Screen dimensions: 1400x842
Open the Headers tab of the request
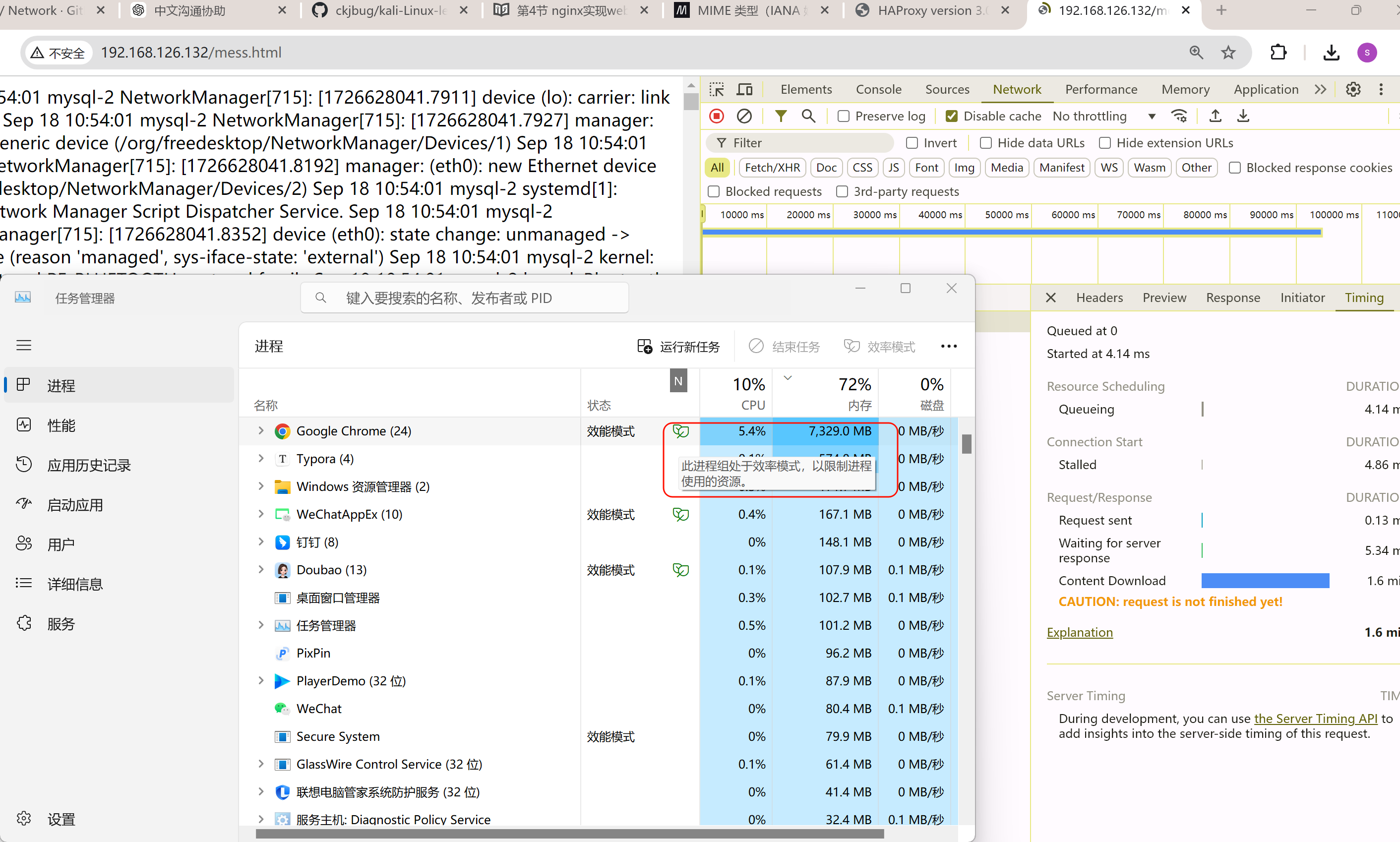(1099, 298)
